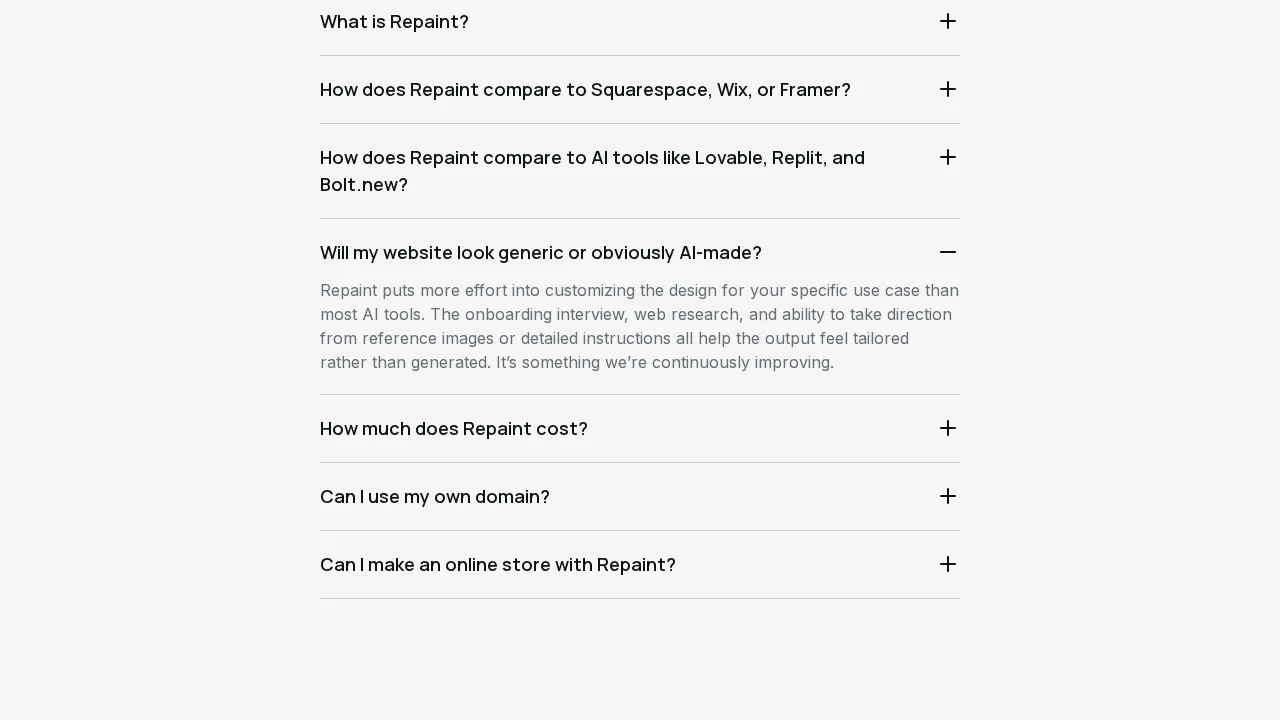This screenshot has width=1280, height=720.
Task: Click the word "Lovable," in the AI tools question
Action: pos(730,158)
